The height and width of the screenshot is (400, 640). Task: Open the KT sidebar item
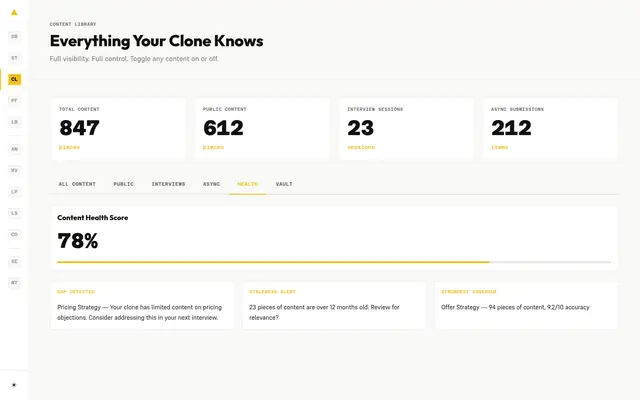[x=14, y=282]
